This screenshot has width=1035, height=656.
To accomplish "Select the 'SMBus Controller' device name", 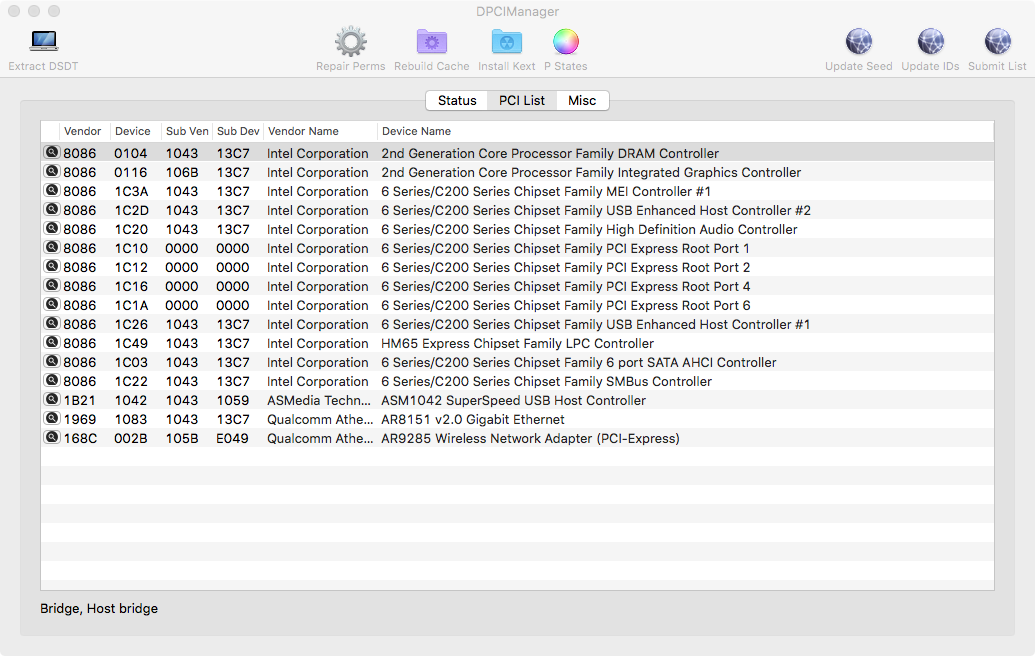I will tap(547, 381).
